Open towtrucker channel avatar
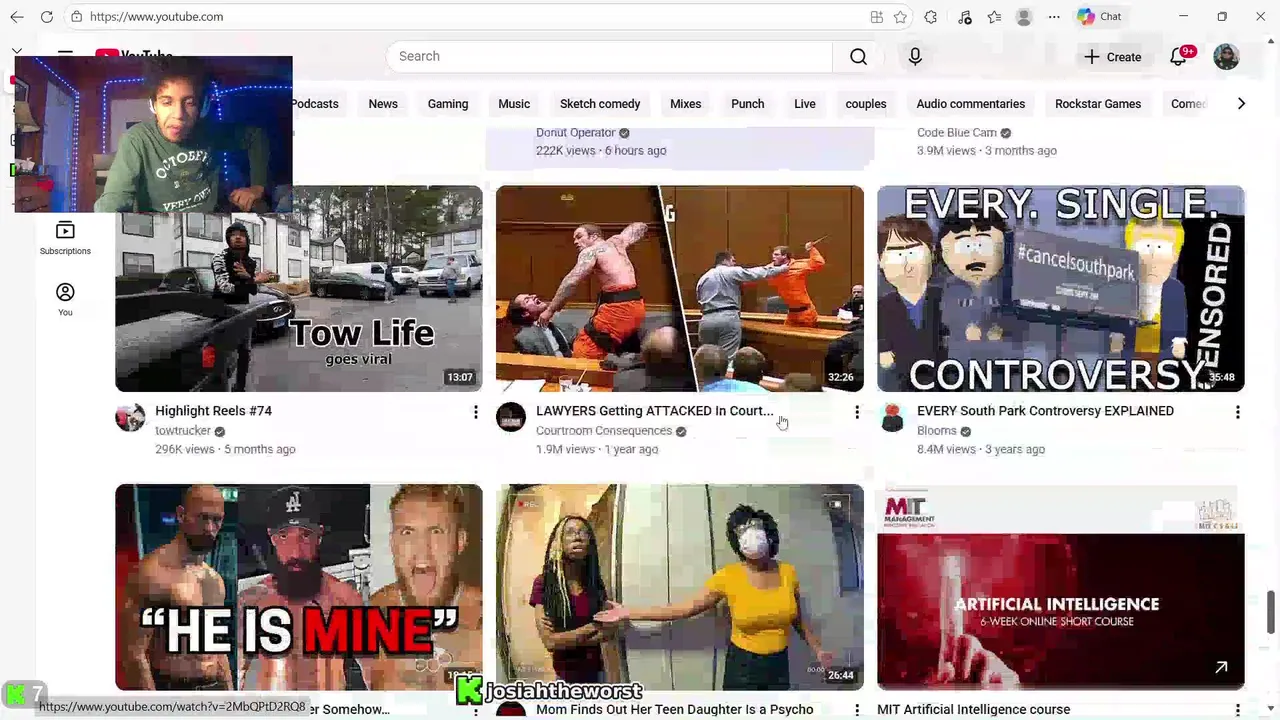The height and width of the screenshot is (720, 1280). 130,417
